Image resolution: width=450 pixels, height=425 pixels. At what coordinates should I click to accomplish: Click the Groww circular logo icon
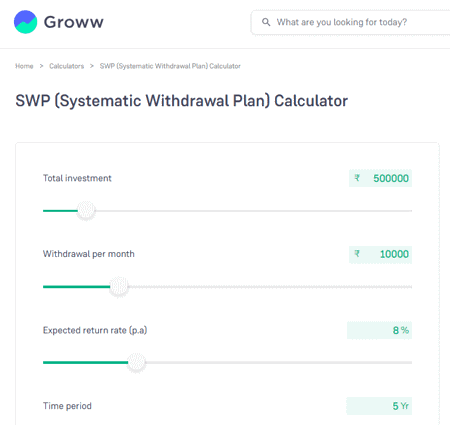pos(25,22)
